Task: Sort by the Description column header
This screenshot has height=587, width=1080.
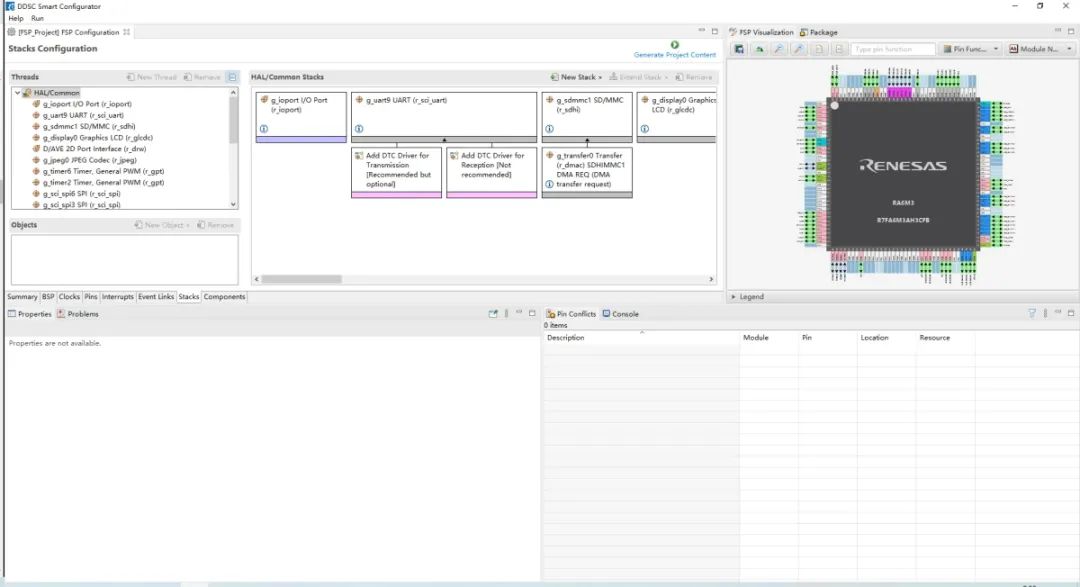Action: point(565,338)
